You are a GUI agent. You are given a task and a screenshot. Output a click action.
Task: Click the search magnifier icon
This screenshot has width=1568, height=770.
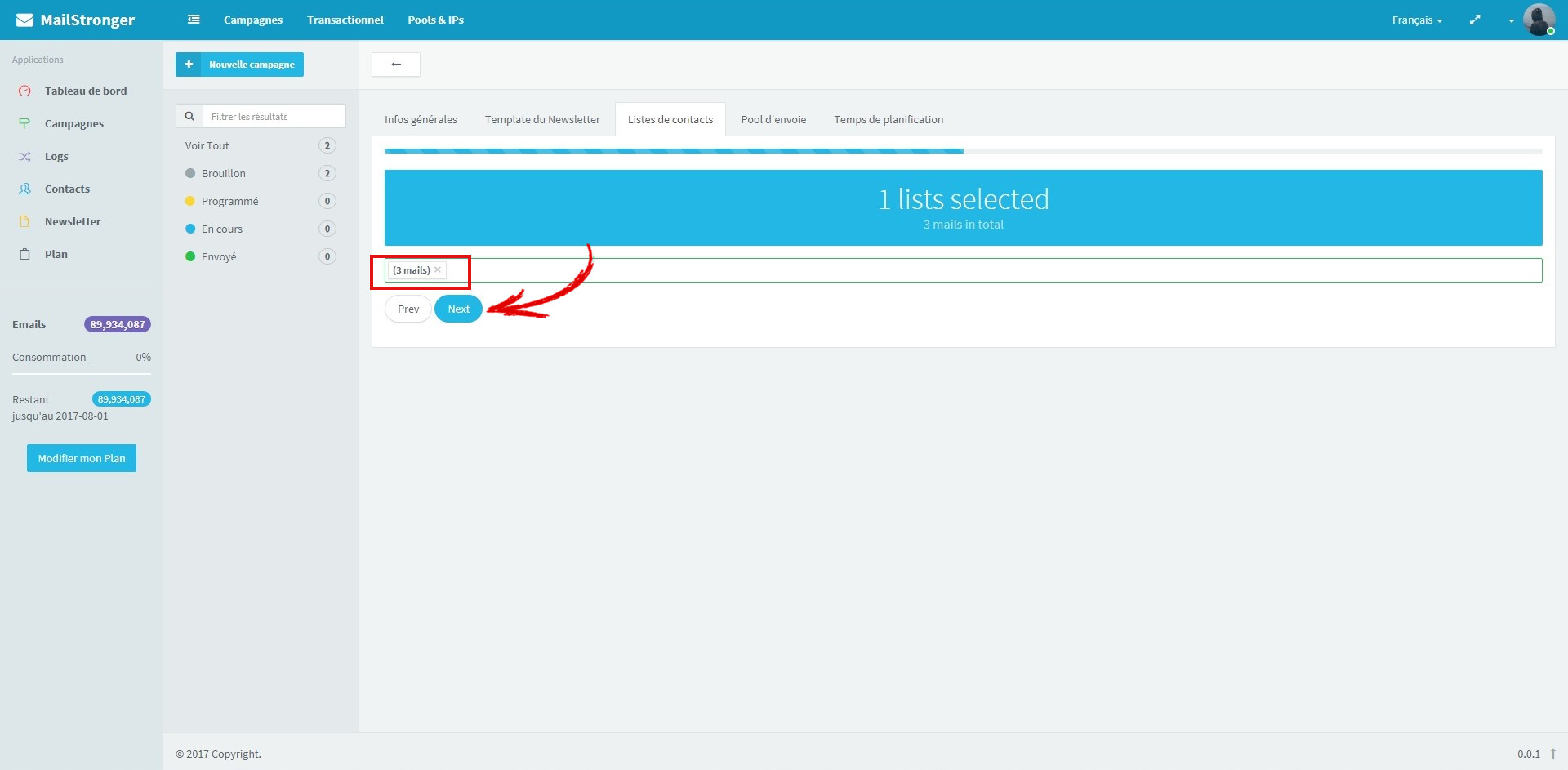coord(189,116)
